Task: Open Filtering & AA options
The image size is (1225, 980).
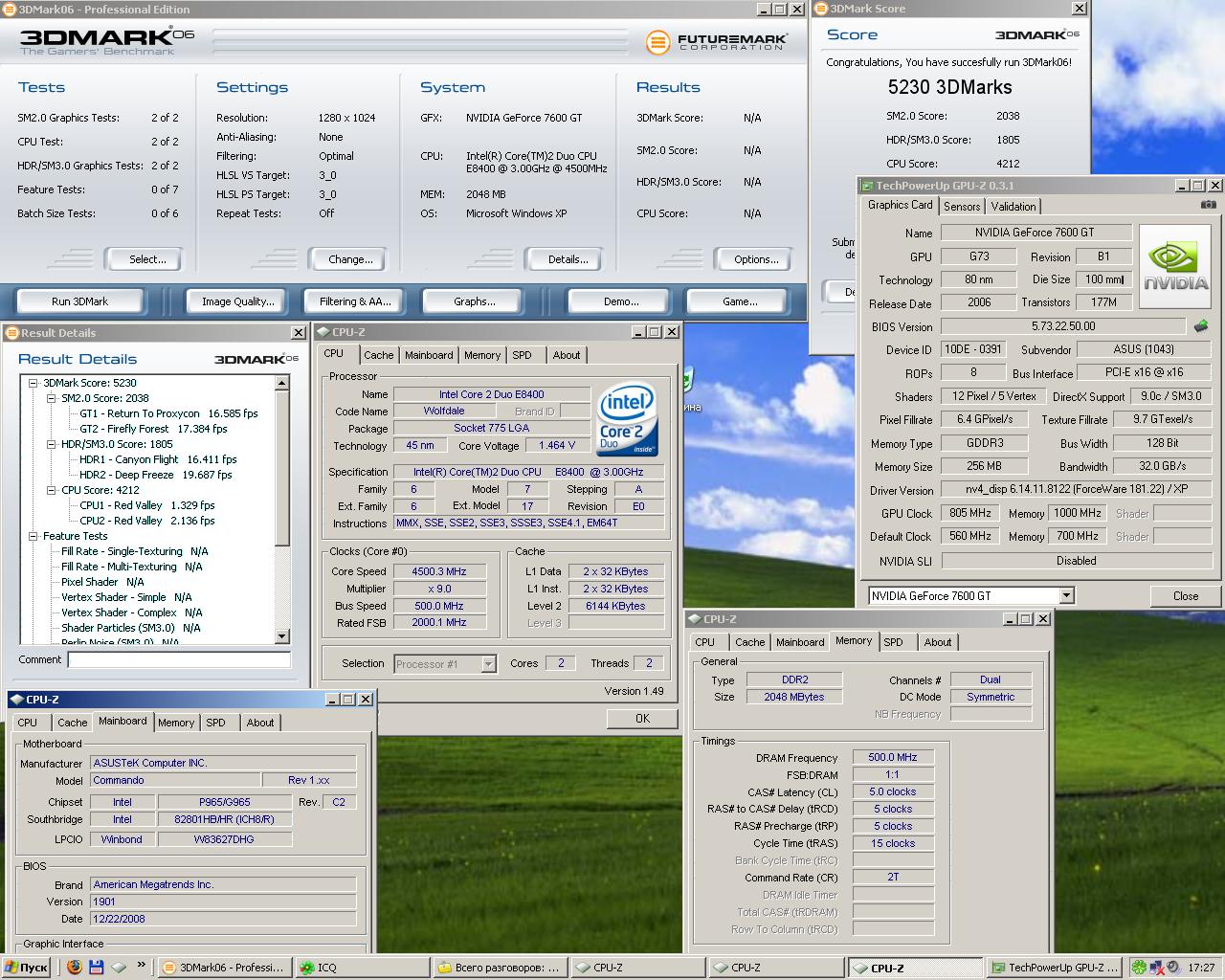Action: pyautogui.click(x=356, y=301)
